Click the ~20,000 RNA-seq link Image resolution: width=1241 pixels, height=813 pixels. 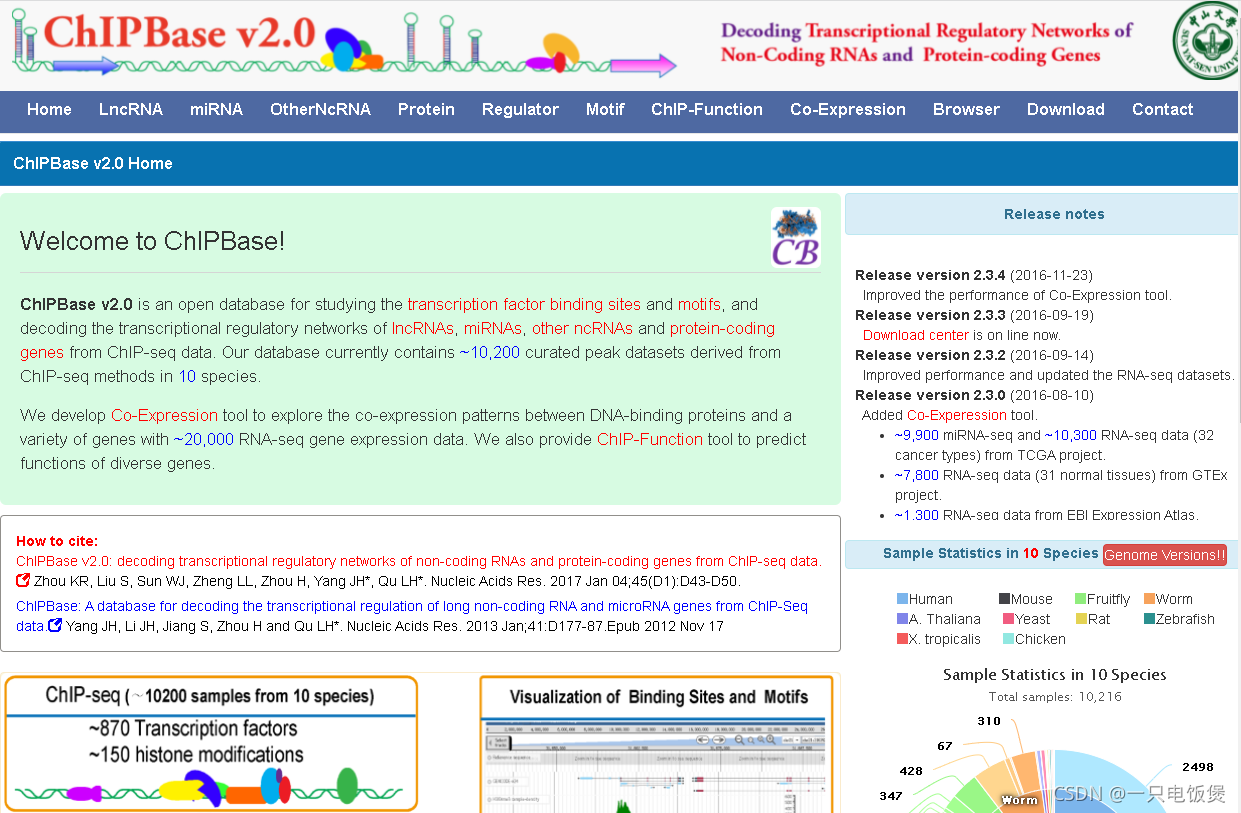click(x=204, y=439)
